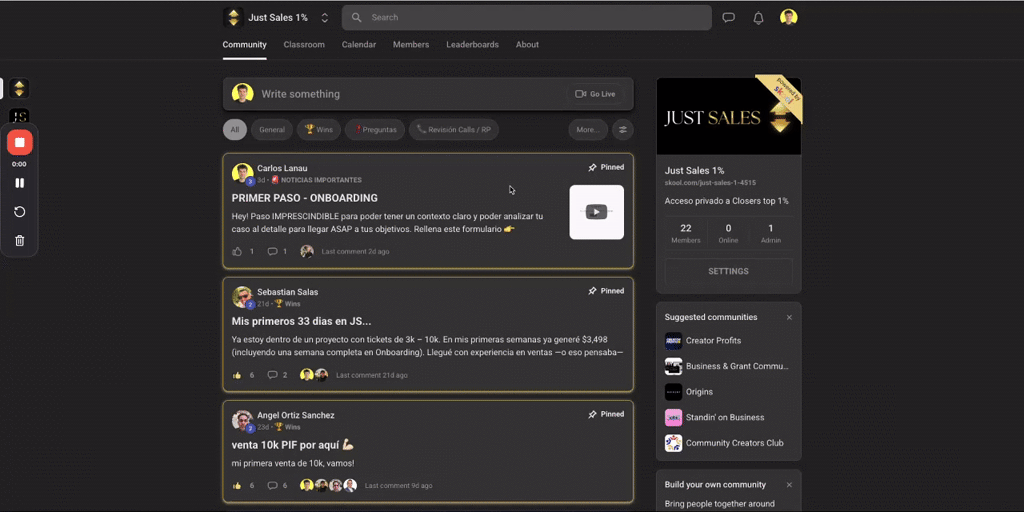Stop the screen recording

(20, 142)
